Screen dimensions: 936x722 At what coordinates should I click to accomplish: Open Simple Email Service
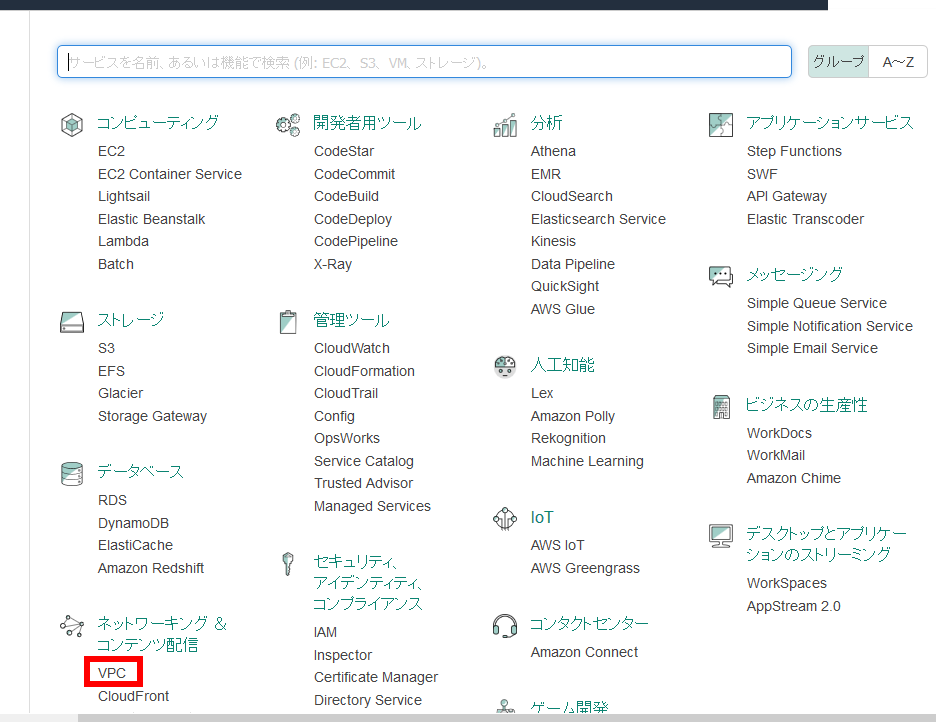(812, 348)
